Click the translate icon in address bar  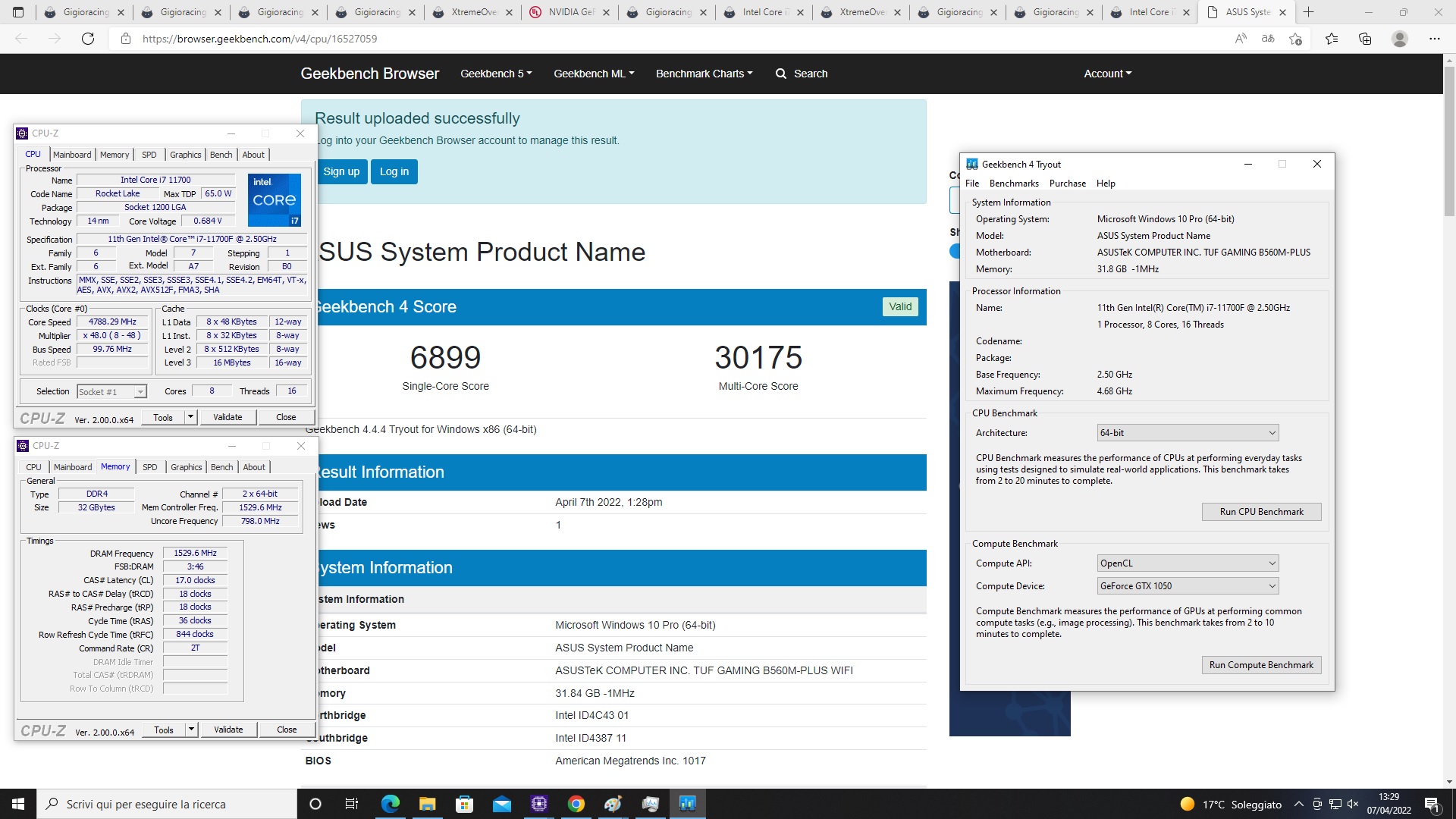(1268, 39)
